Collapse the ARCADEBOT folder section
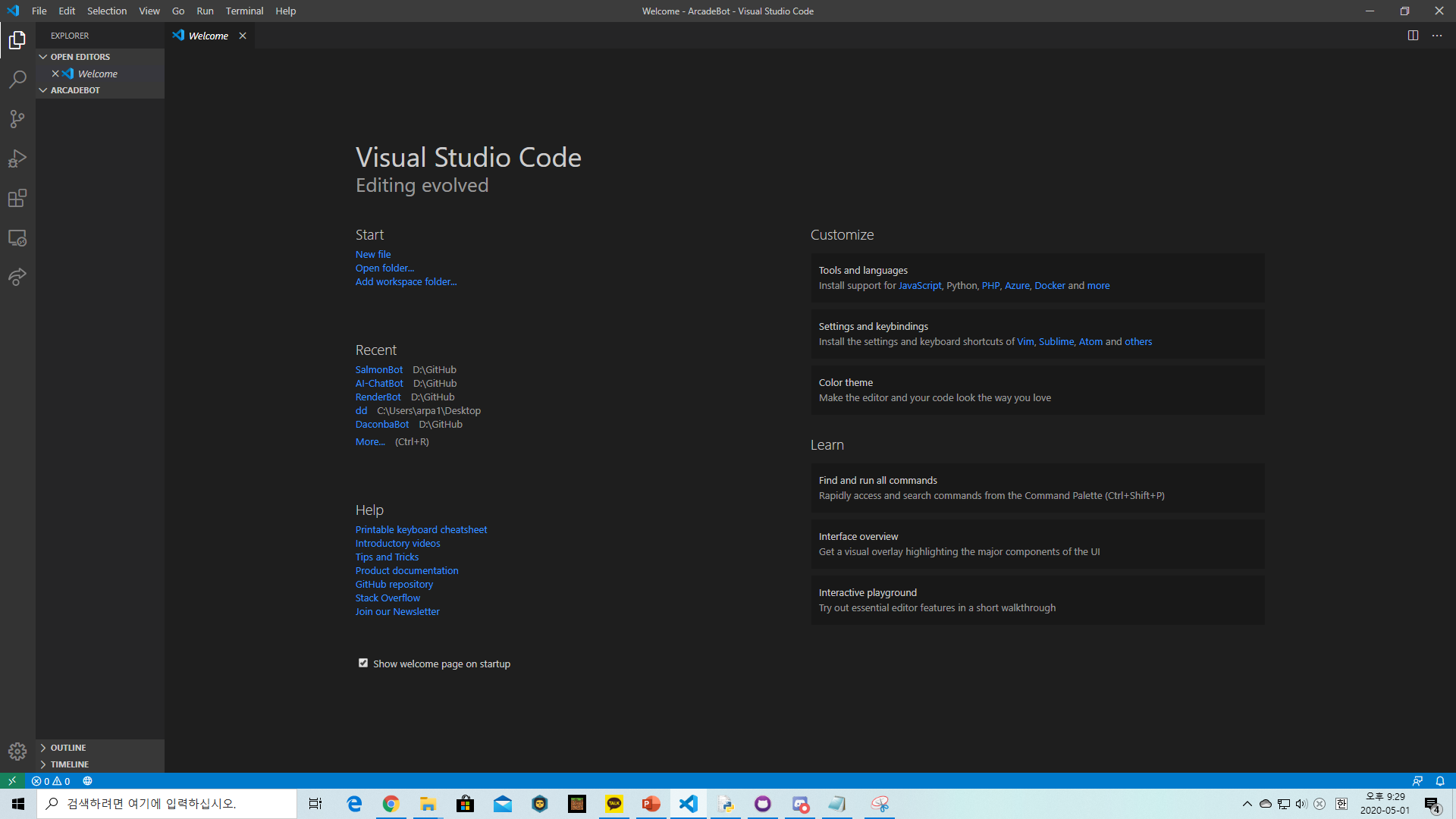Image resolution: width=1456 pixels, height=819 pixels. pos(74,90)
